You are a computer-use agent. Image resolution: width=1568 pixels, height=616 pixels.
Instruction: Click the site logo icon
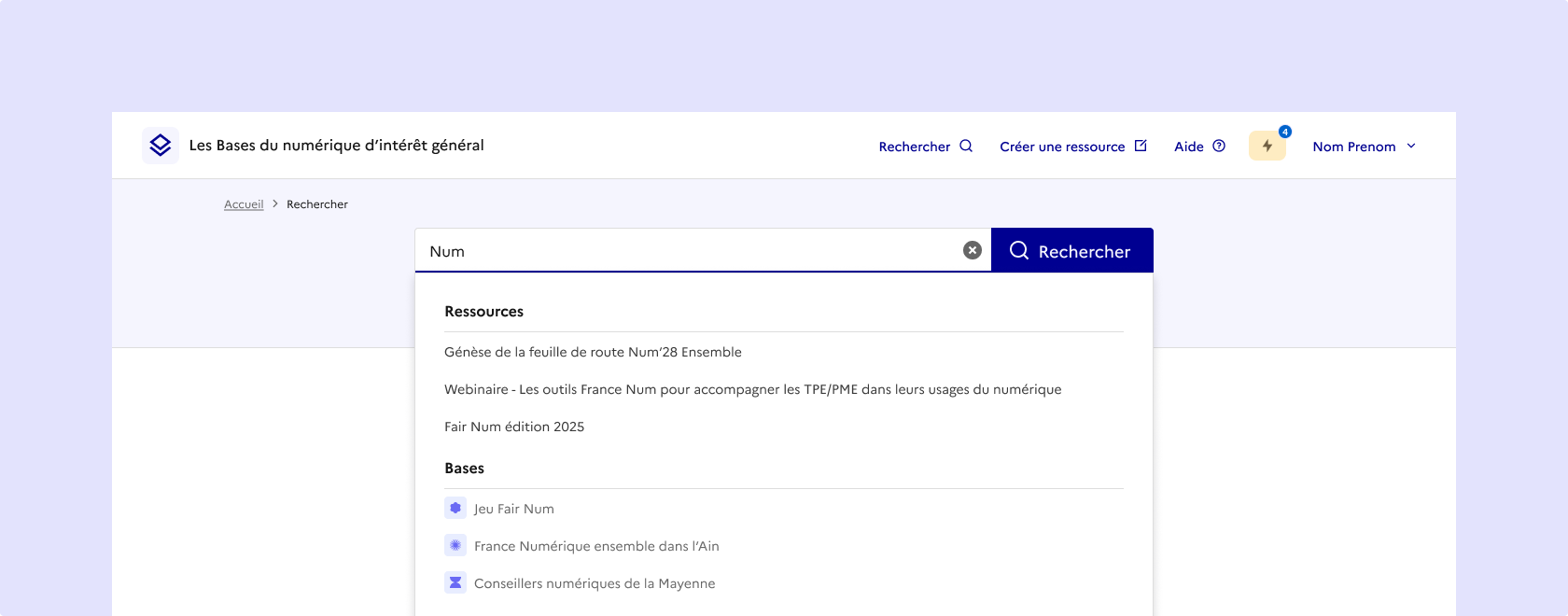[x=161, y=146]
